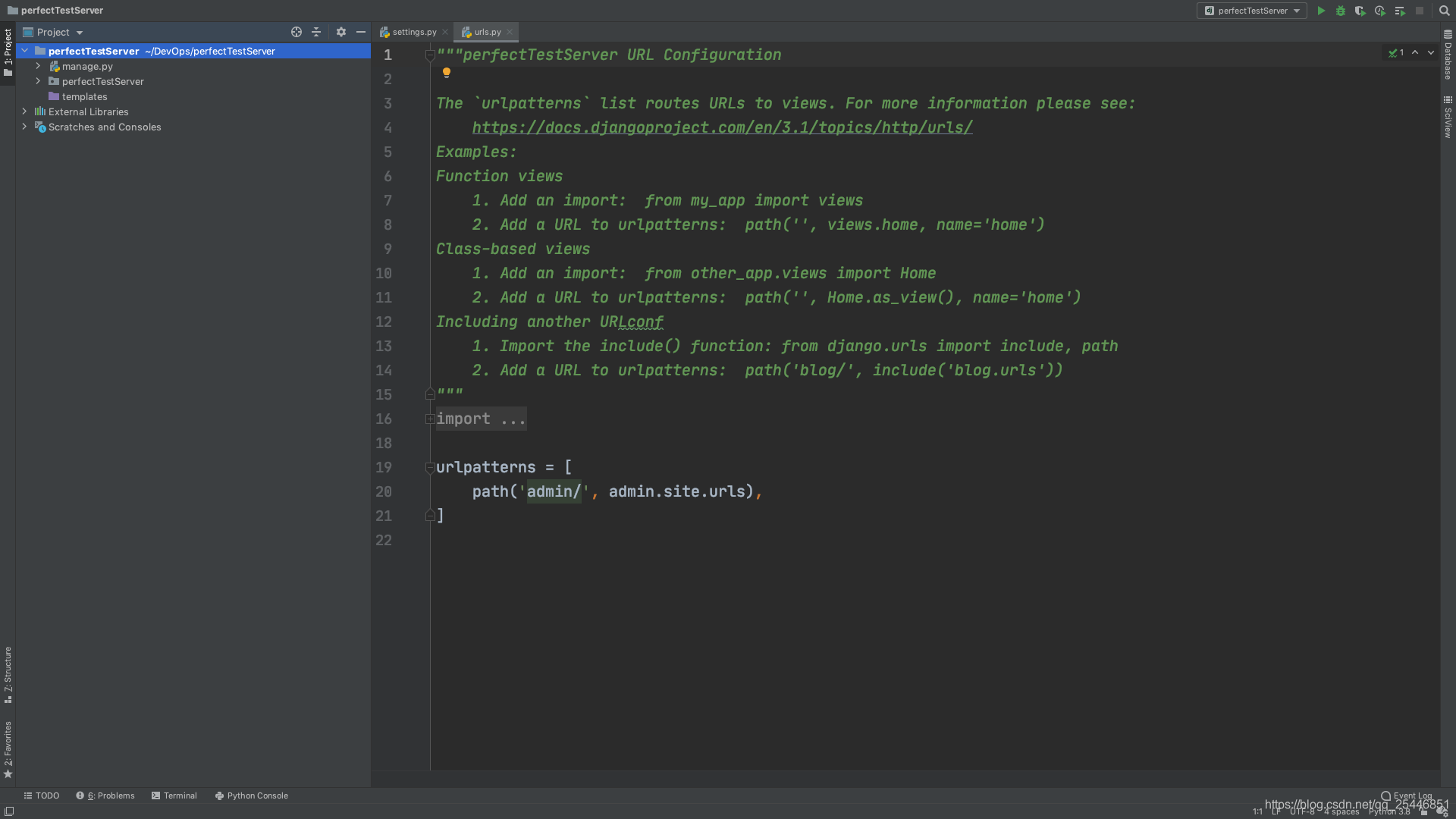This screenshot has width=1456, height=819.
Task: Change the LF line separator
Action: coord(1276,811)
